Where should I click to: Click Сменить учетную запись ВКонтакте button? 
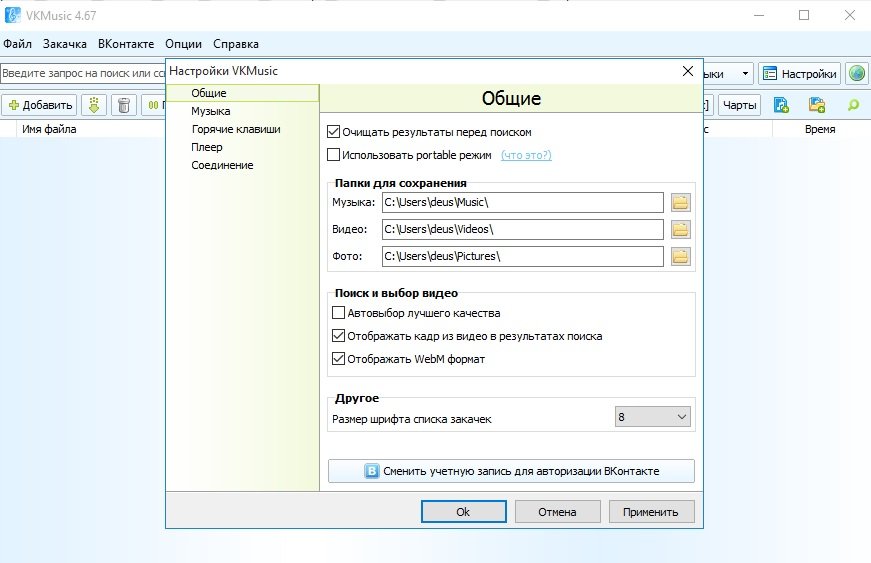(x=511, y=471)
